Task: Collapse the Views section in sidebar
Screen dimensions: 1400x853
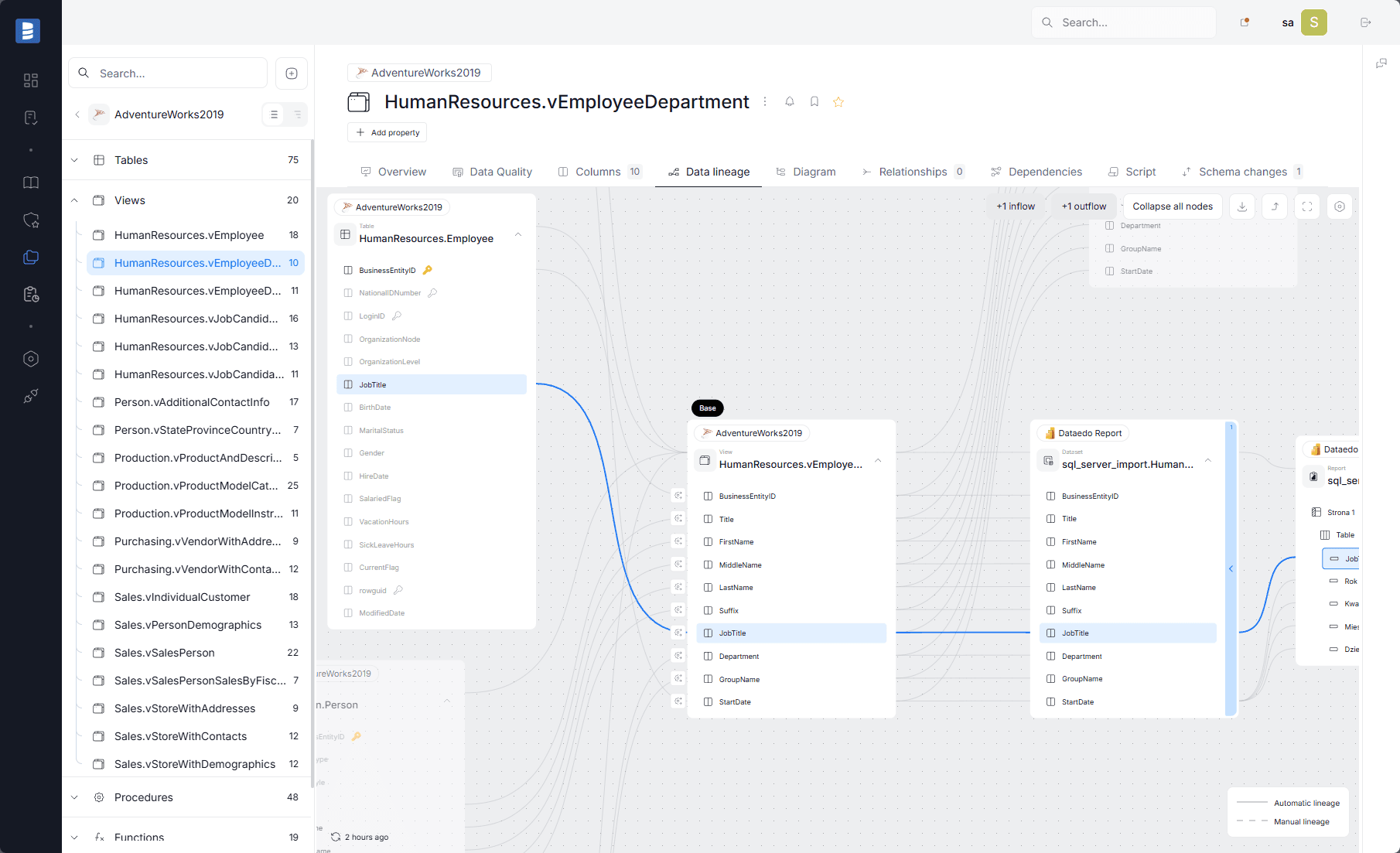Action: [74, 200]
